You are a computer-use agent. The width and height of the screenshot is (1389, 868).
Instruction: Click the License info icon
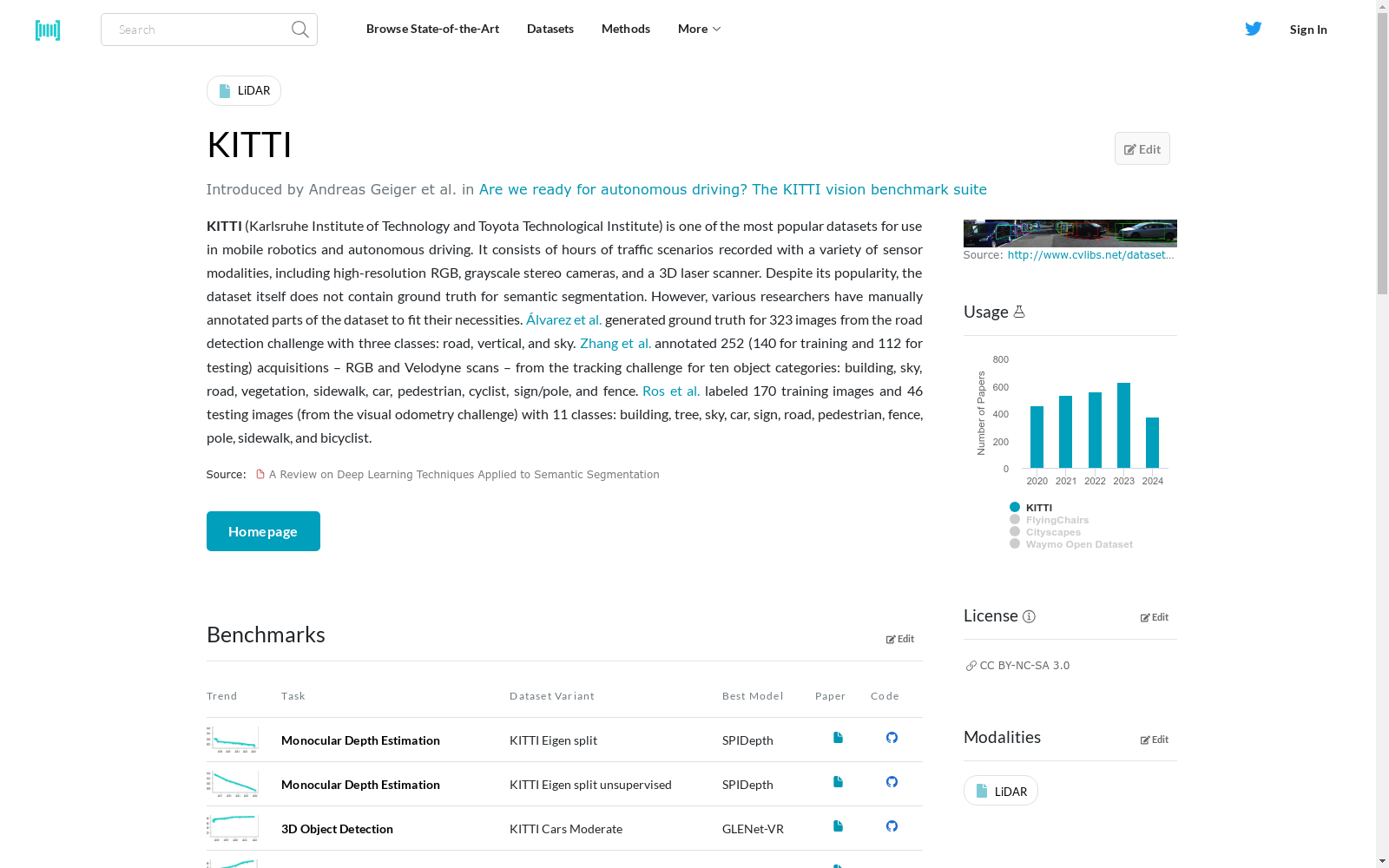(x=1029, y=616)
